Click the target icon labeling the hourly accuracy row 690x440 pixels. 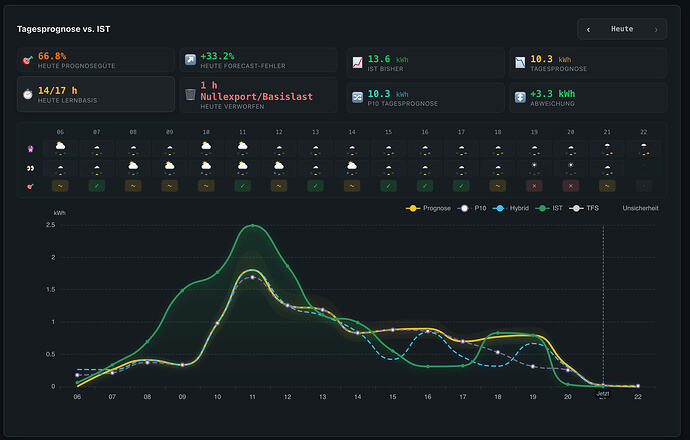(30, 187)
